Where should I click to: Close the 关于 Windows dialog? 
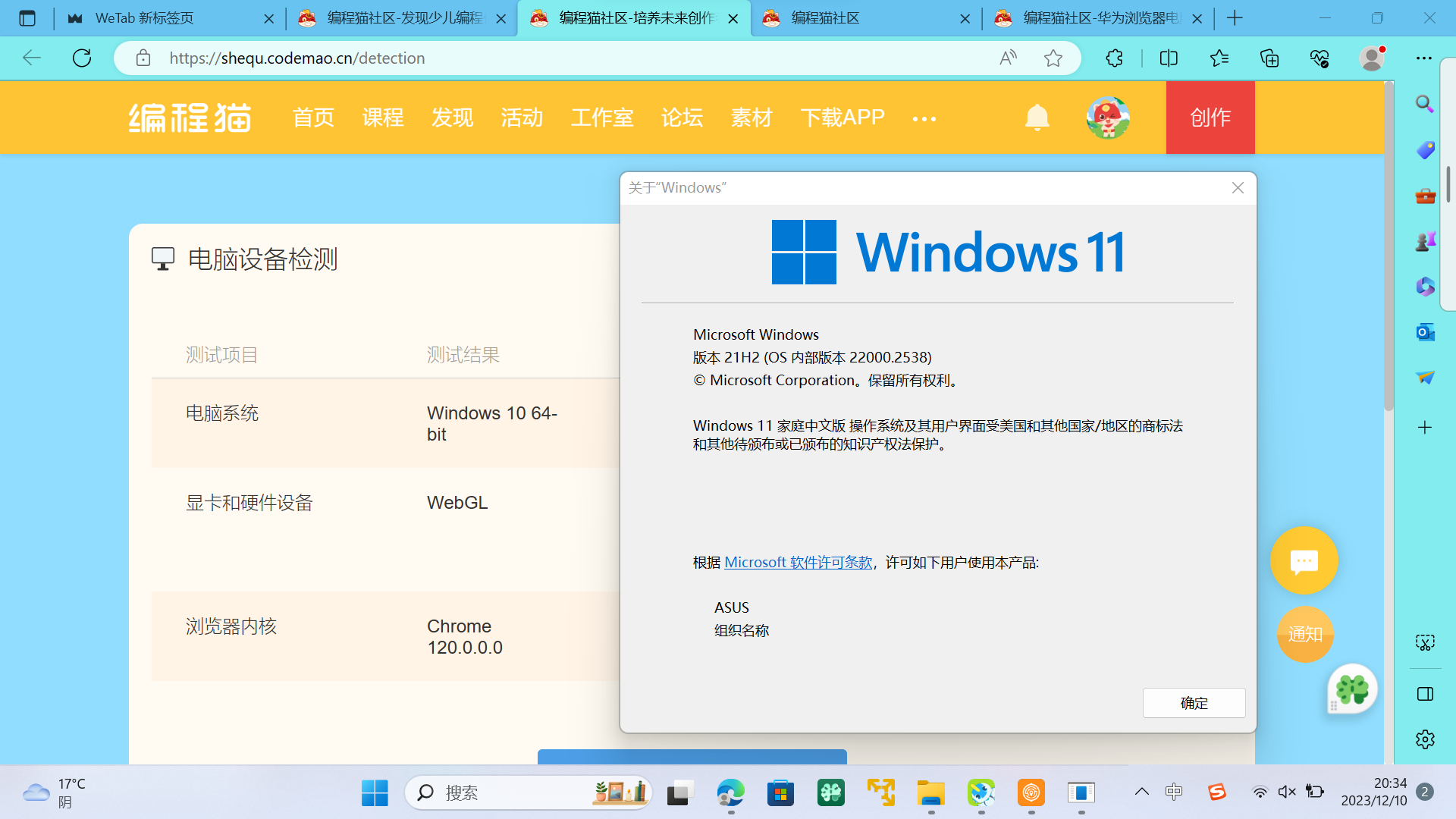[x=1238, y=187]
